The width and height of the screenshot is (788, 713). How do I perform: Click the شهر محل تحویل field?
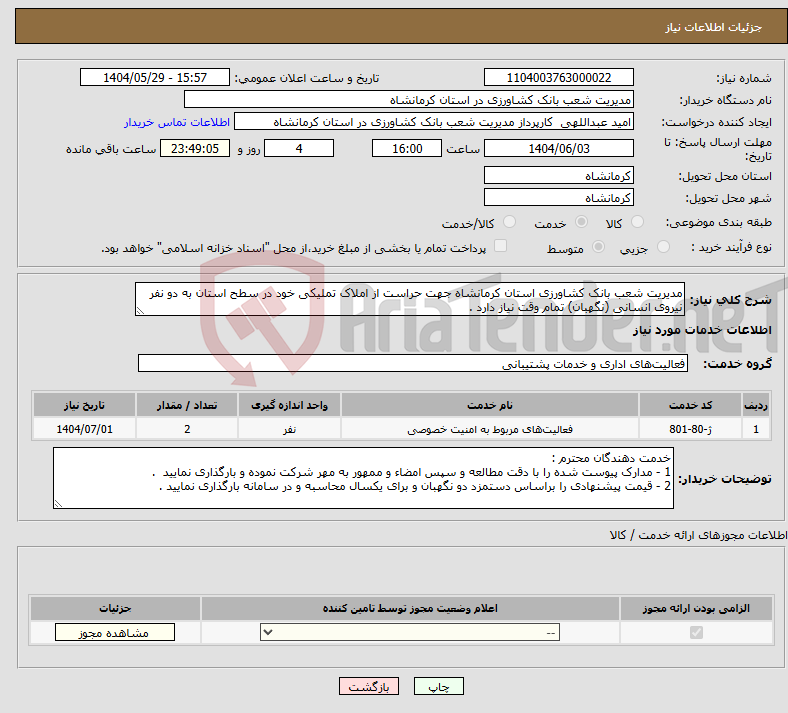tap(558, 197)
